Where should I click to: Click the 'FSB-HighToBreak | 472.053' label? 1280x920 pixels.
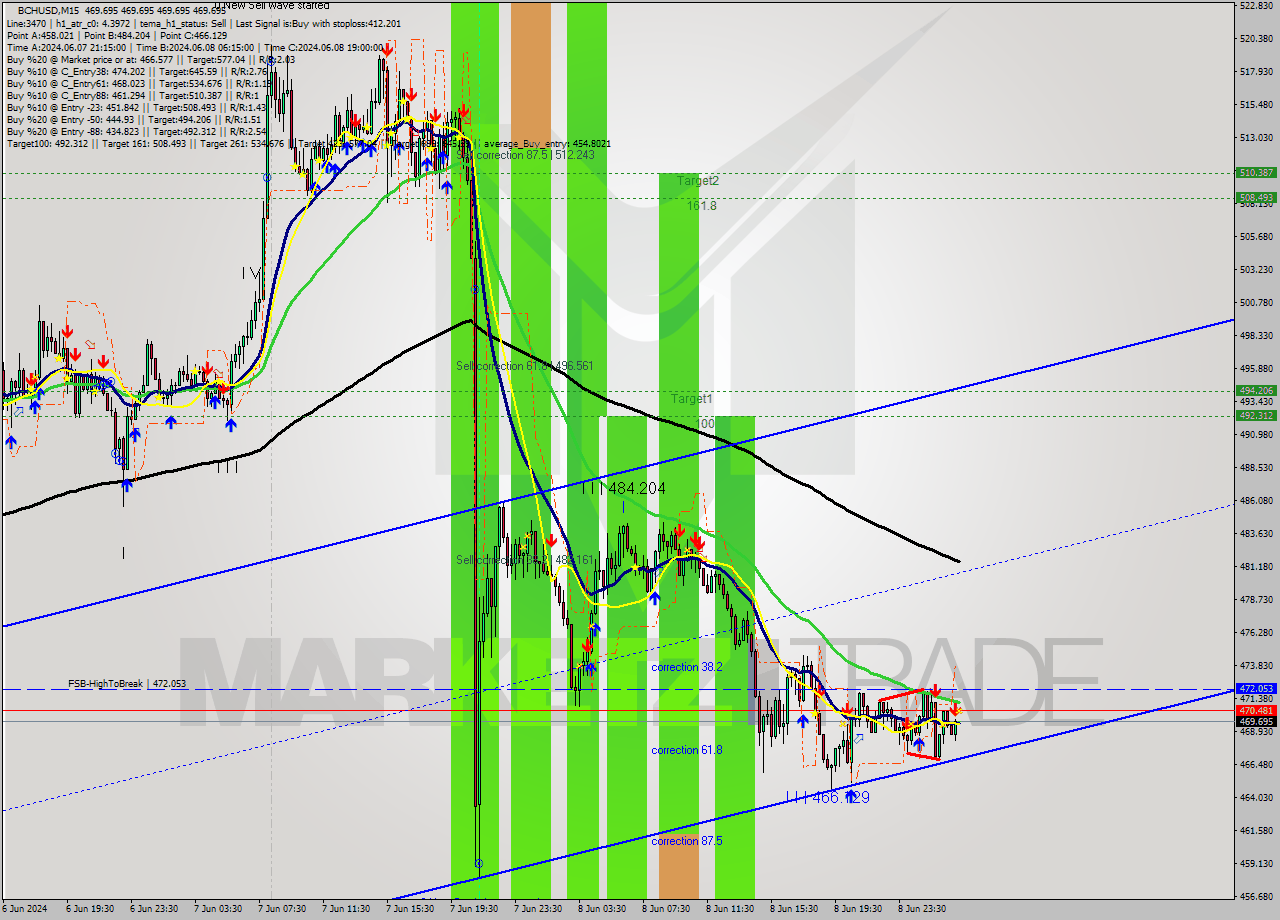pos(127,684)
